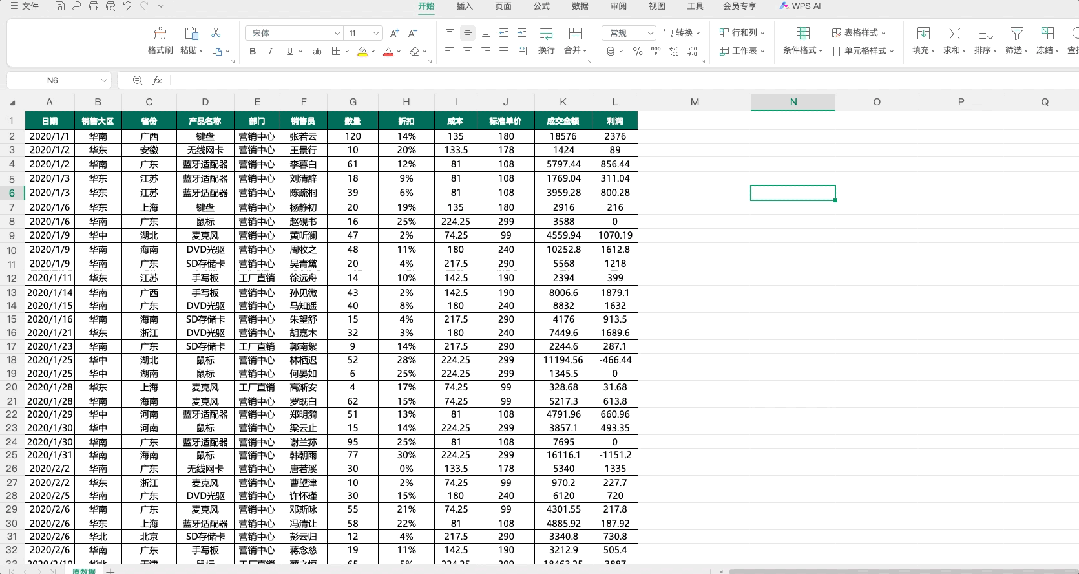Image resolution: width=1079 pixels, height=574 pixels.
Task: Expand the Name Box dropdown arrow
Action: (x=103, y=80)
